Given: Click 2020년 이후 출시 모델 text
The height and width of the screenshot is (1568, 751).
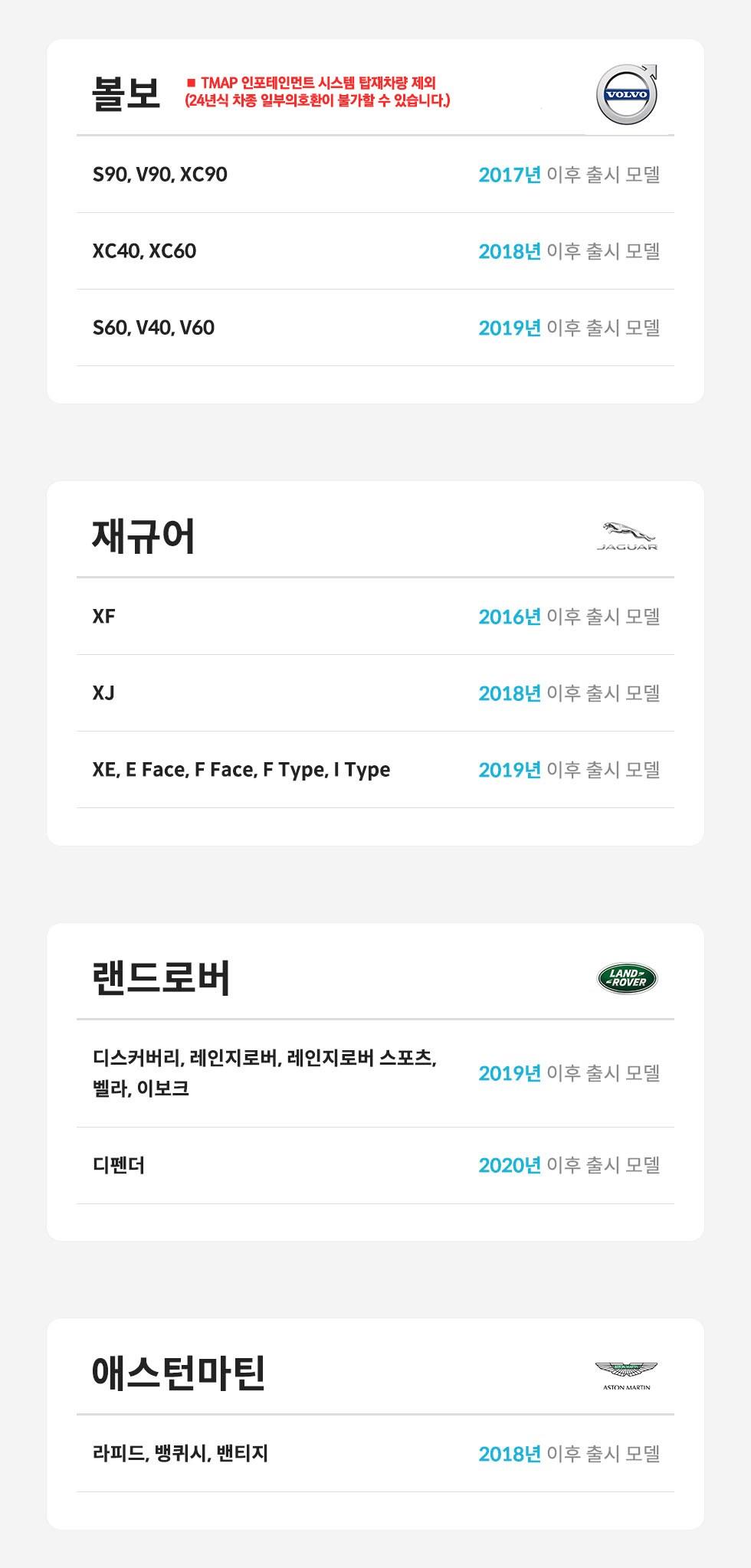Looking at the screenshot, I should (569, 1165).
